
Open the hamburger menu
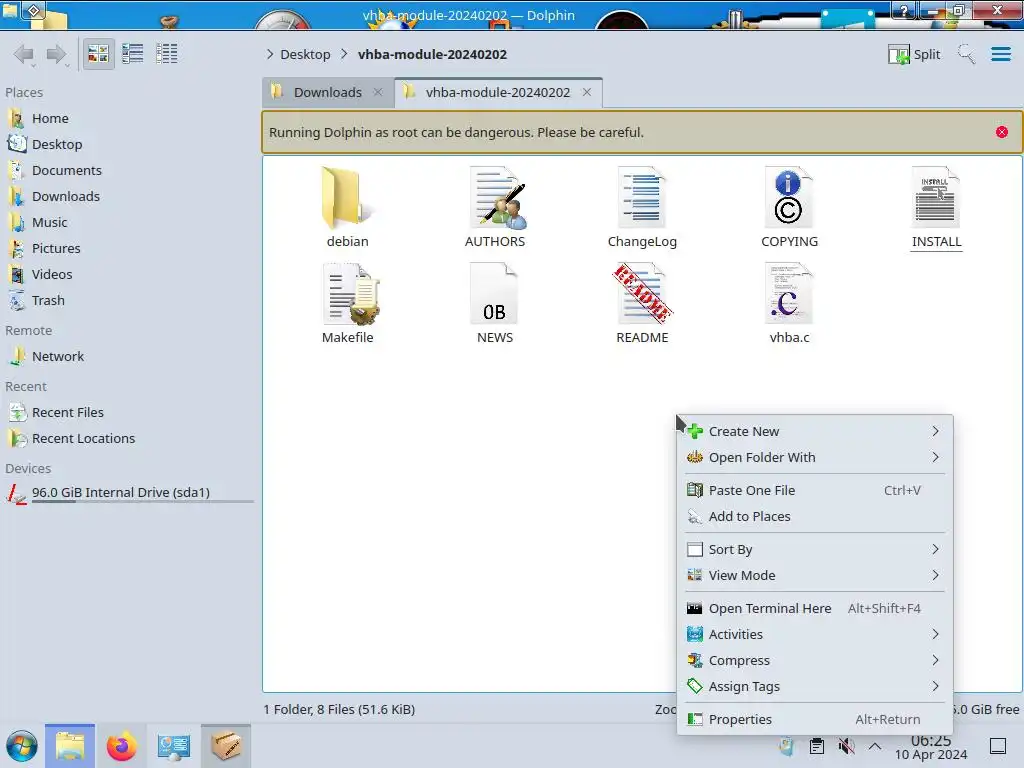coord(1000,54)
